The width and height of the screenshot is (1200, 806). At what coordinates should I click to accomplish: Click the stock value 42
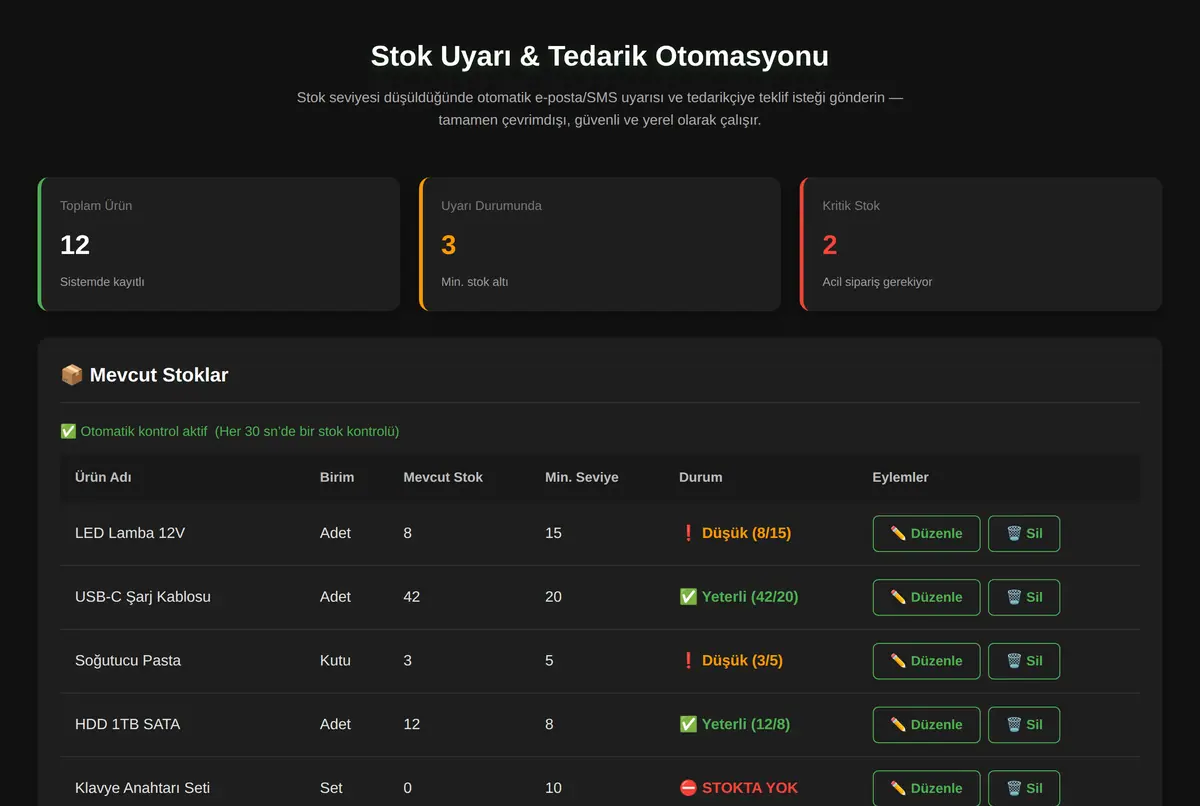click(412, 597)
